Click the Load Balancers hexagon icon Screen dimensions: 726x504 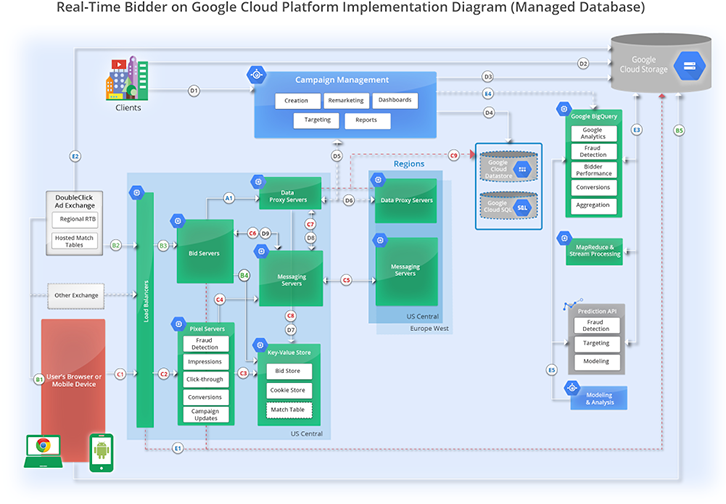click(137, 192)
